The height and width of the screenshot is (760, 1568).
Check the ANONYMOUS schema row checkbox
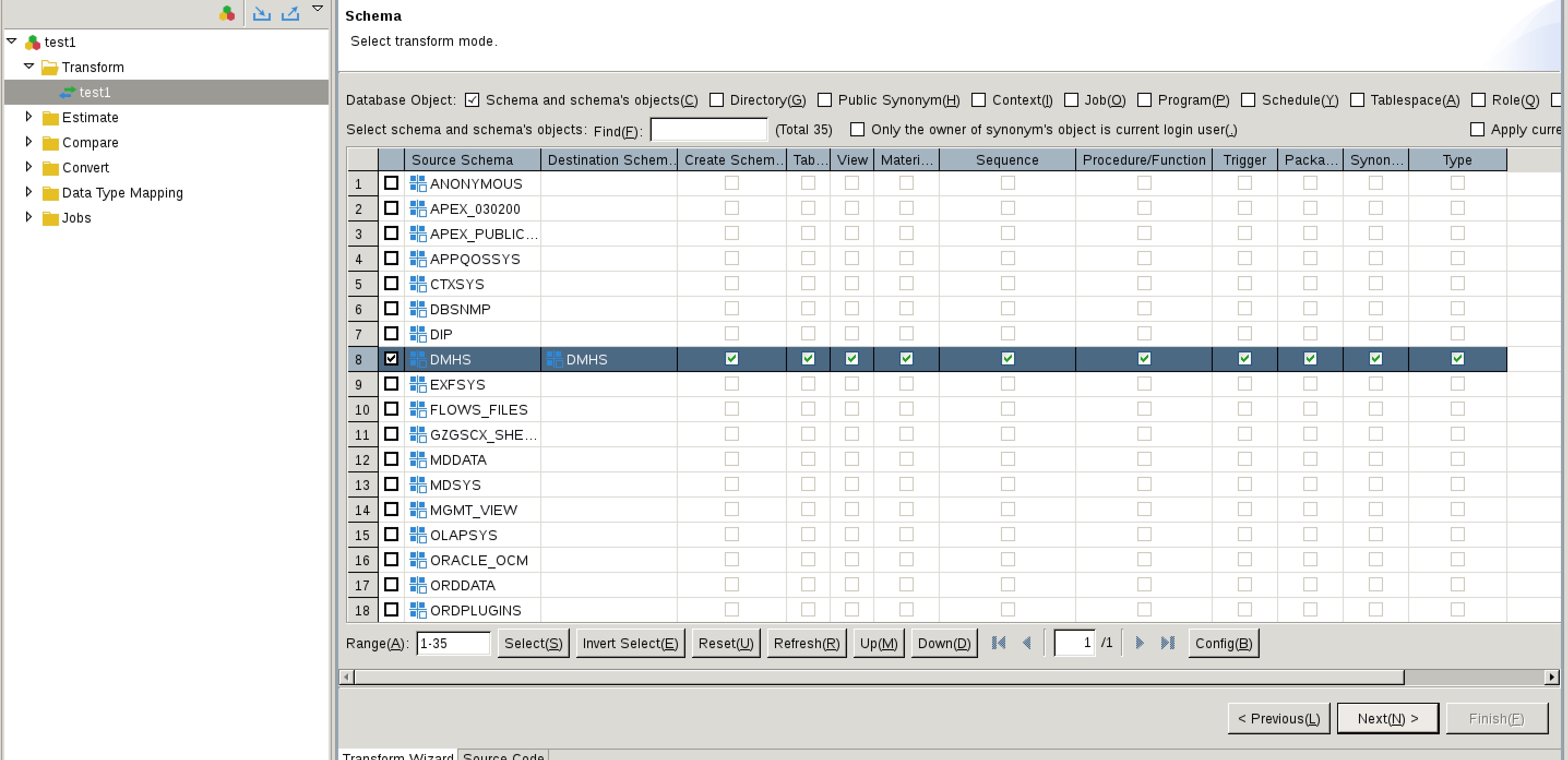point(391,183)
